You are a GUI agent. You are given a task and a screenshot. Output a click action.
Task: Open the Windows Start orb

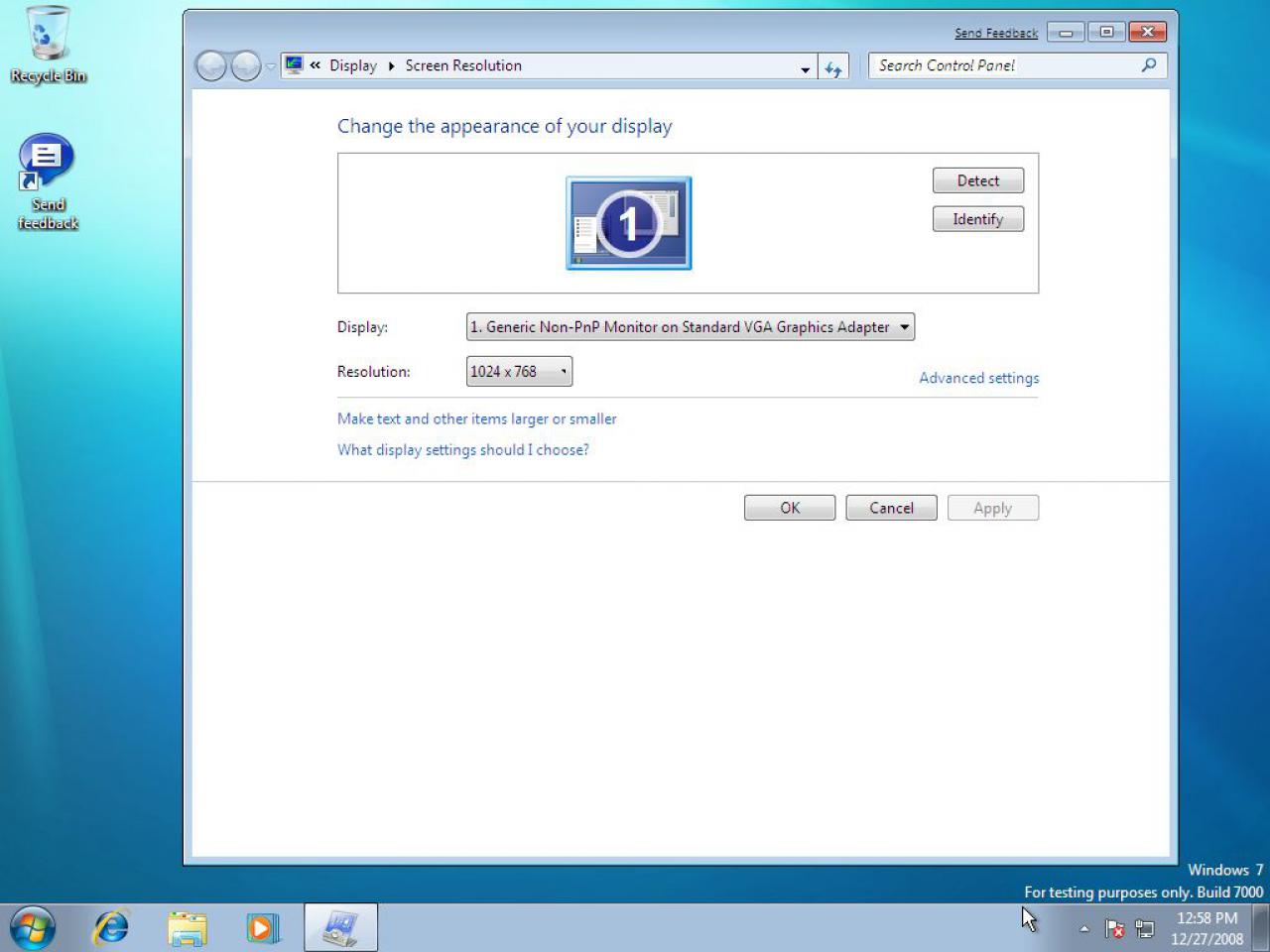[x=33, y=928]
